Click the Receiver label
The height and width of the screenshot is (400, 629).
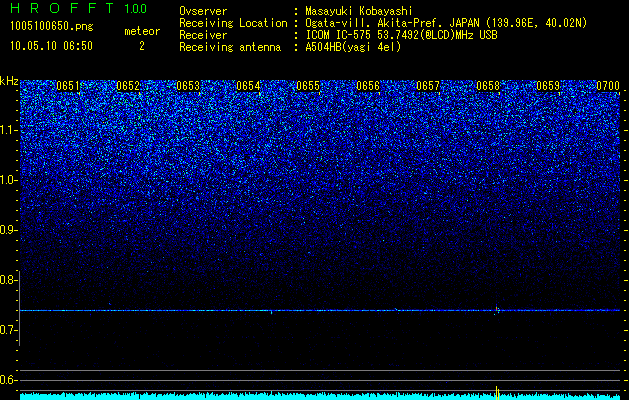click(203, 35)
